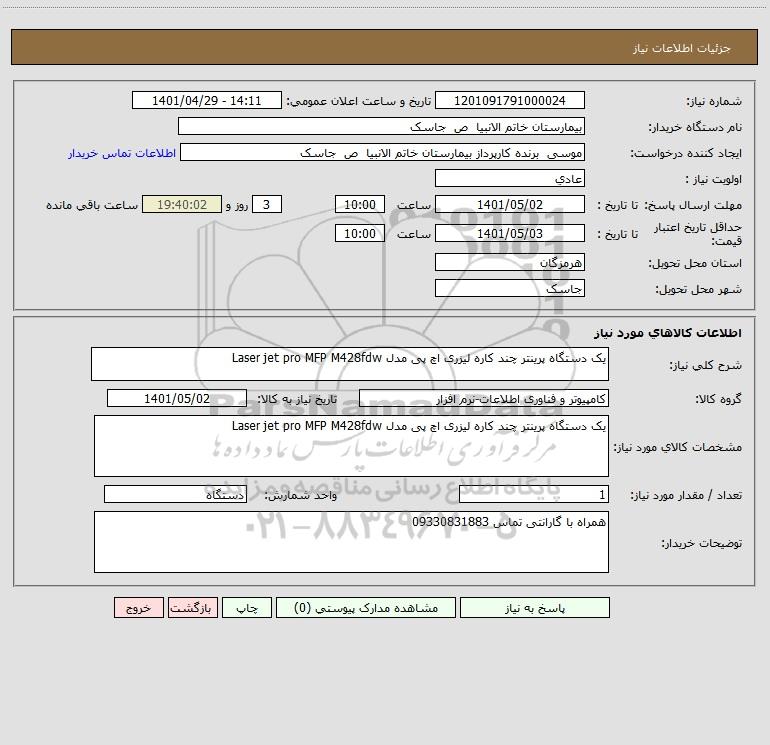Click the quantity field showing 1
Screen dimensions: 770x745
click(534, 494)
